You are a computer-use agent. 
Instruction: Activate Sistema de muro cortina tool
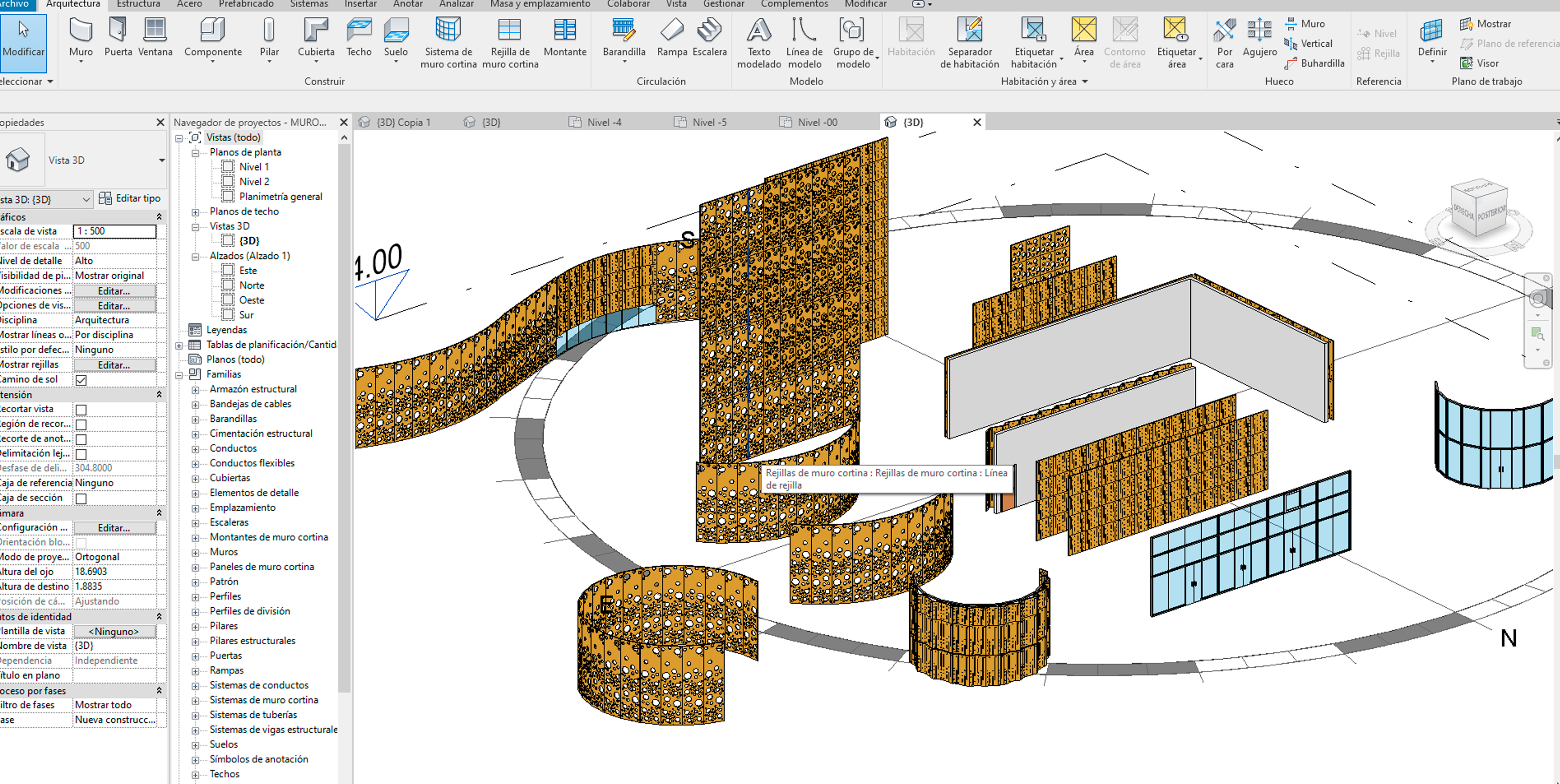[x=448, y=42]
